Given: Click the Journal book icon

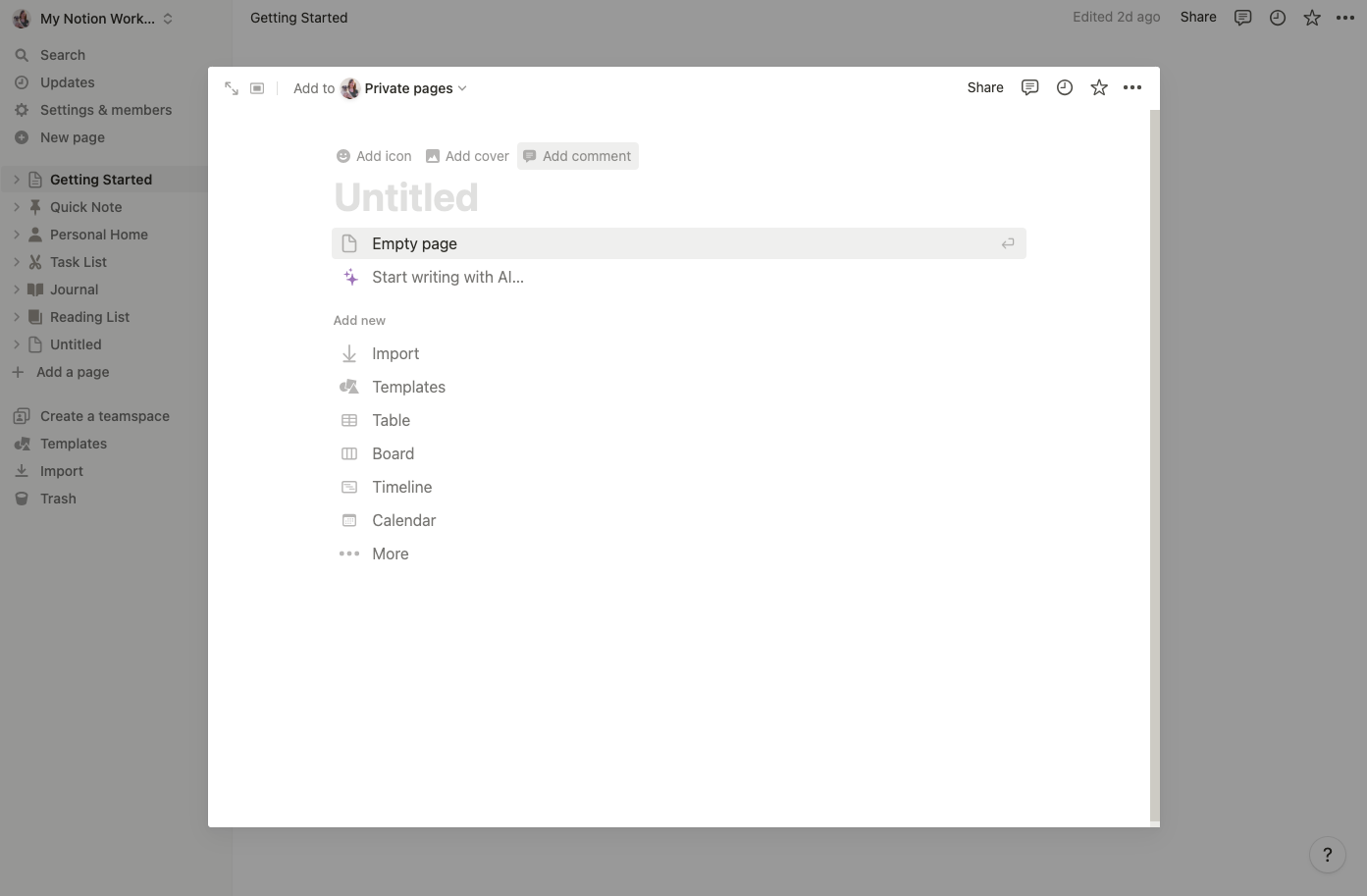Looking at the screenshot, I should tap(35, 290).
